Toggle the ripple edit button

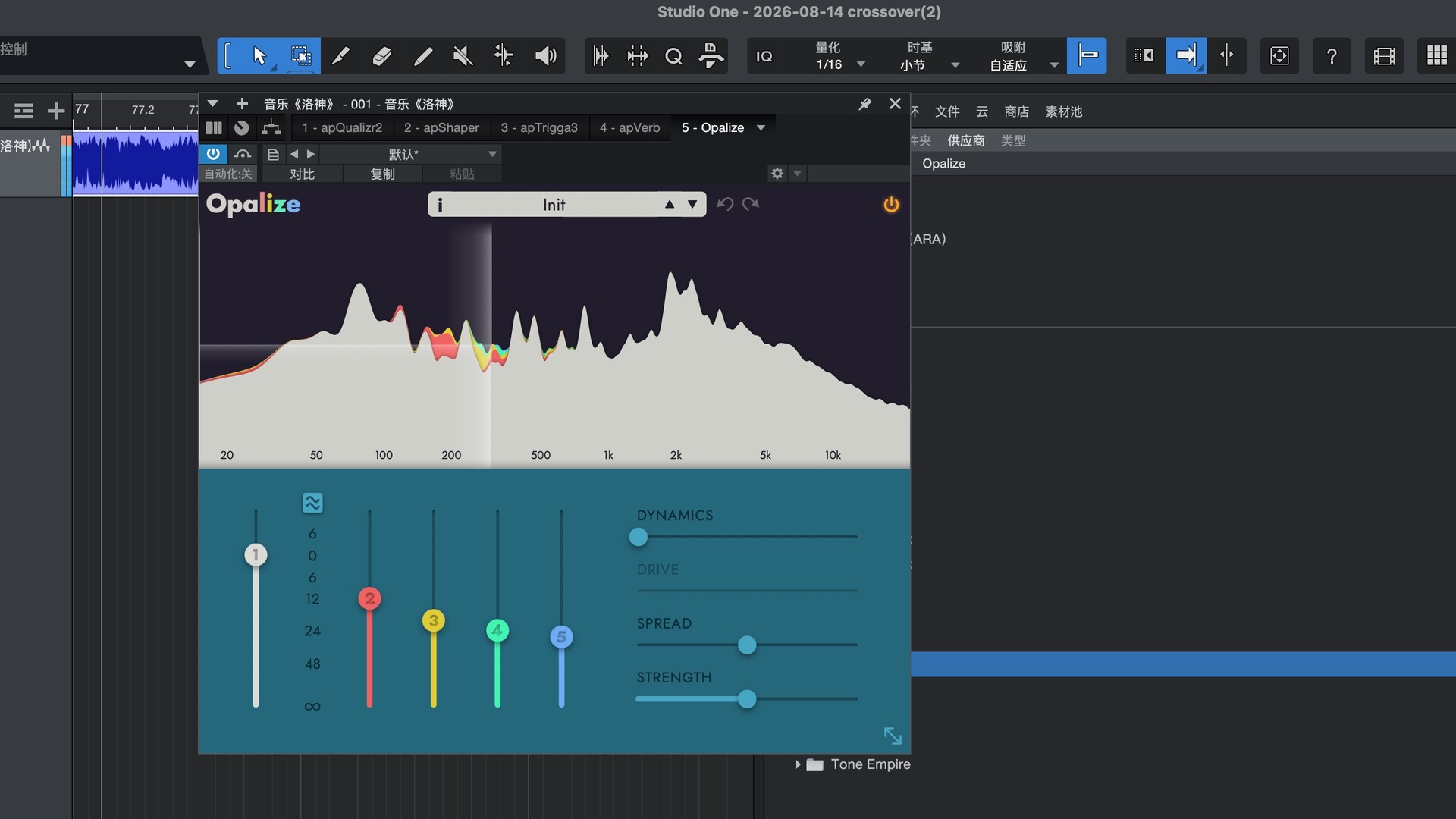[x=1145, y=55]
